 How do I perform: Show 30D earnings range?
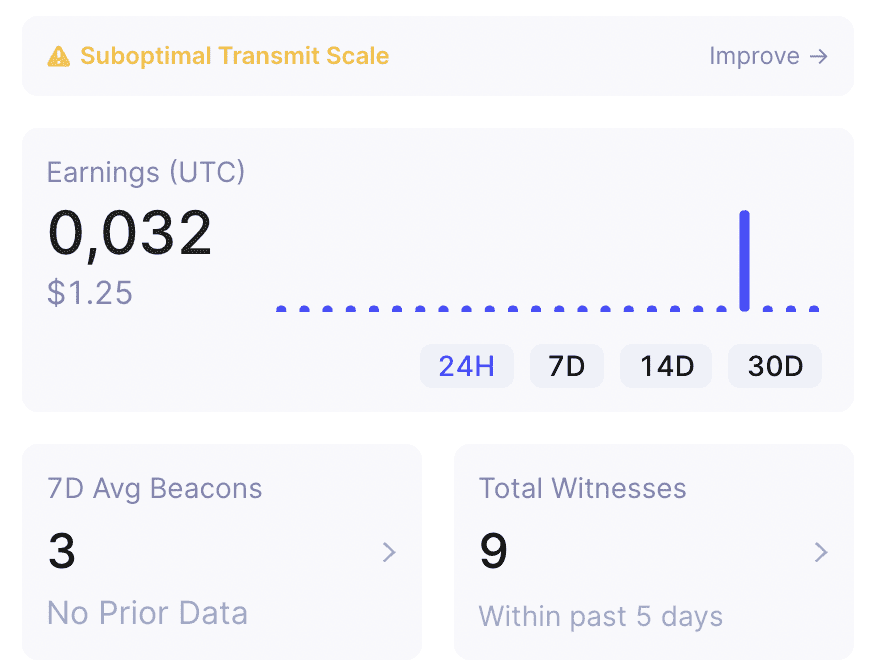pyautogui.click(x=775, y=366)
